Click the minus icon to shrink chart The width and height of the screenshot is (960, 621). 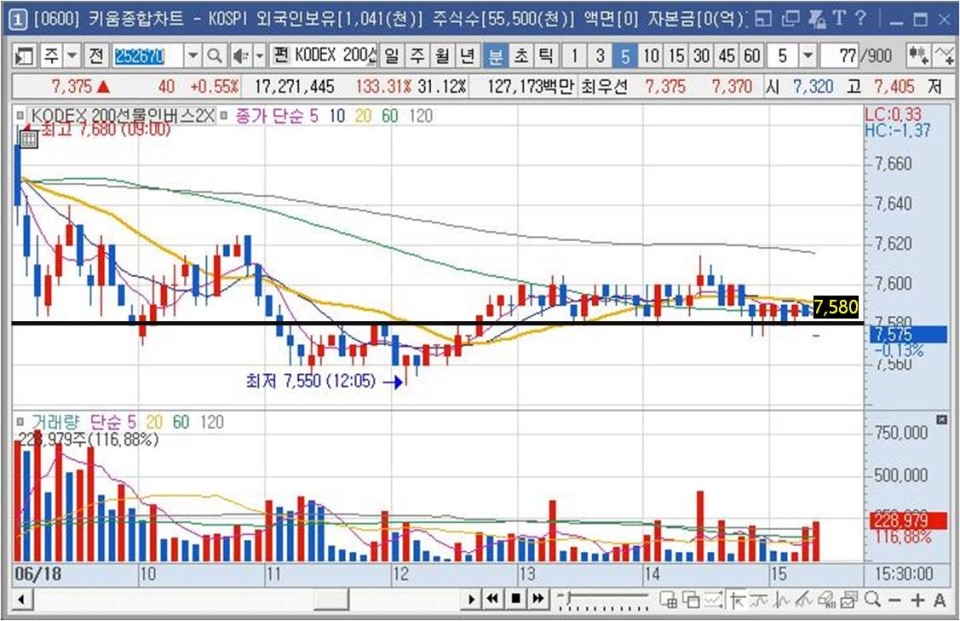coord(894,599)
